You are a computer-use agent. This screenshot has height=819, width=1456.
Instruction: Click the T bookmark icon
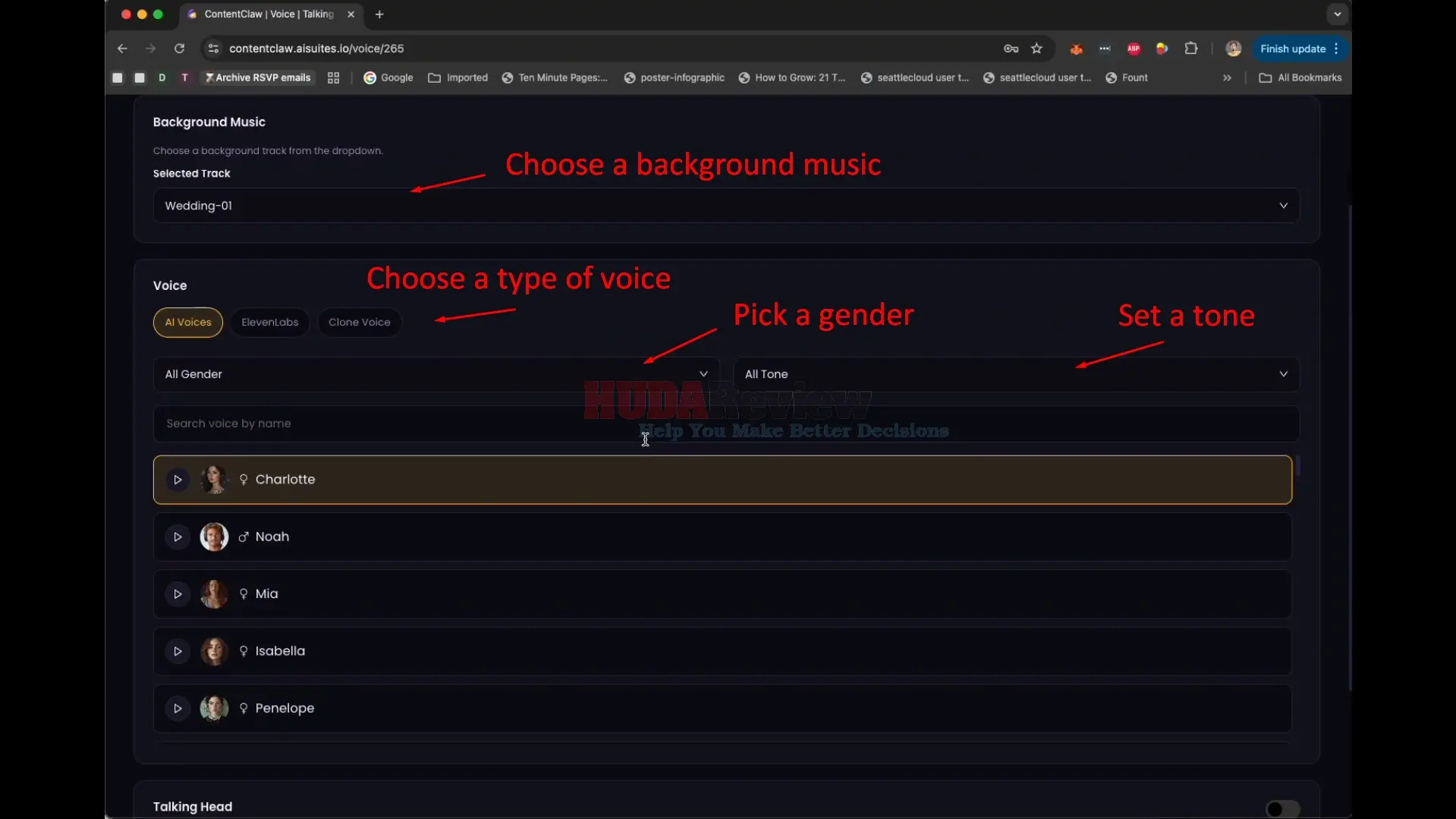tap(184, 77)
